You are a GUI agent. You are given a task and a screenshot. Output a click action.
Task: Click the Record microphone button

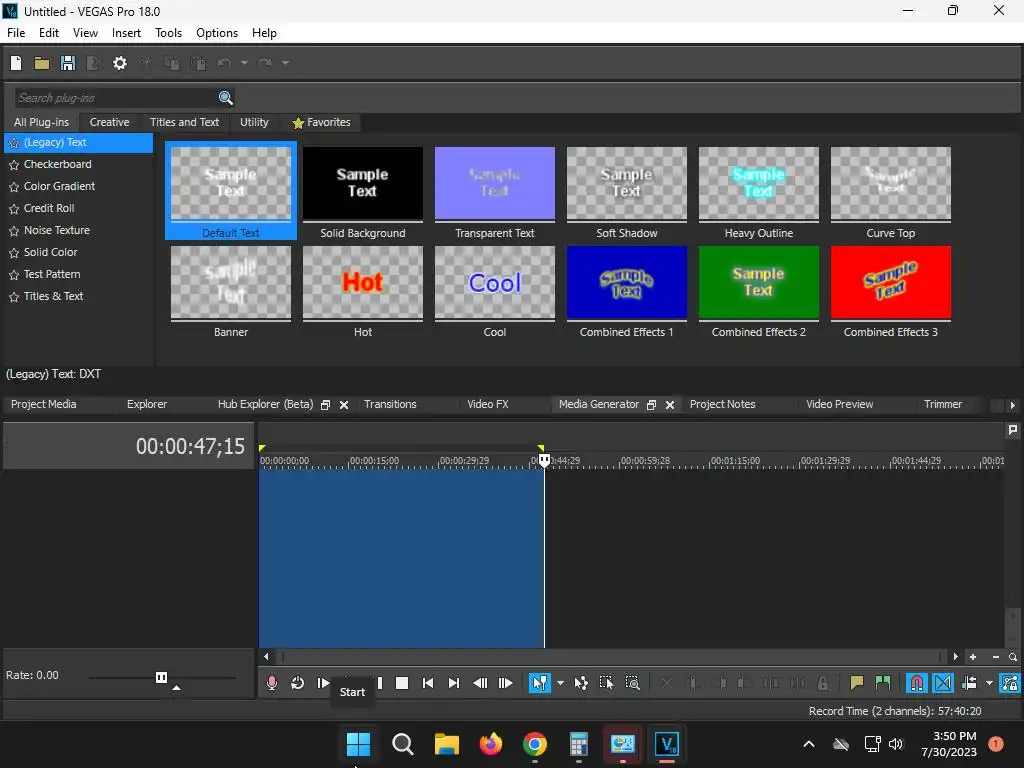pos(272,683)
